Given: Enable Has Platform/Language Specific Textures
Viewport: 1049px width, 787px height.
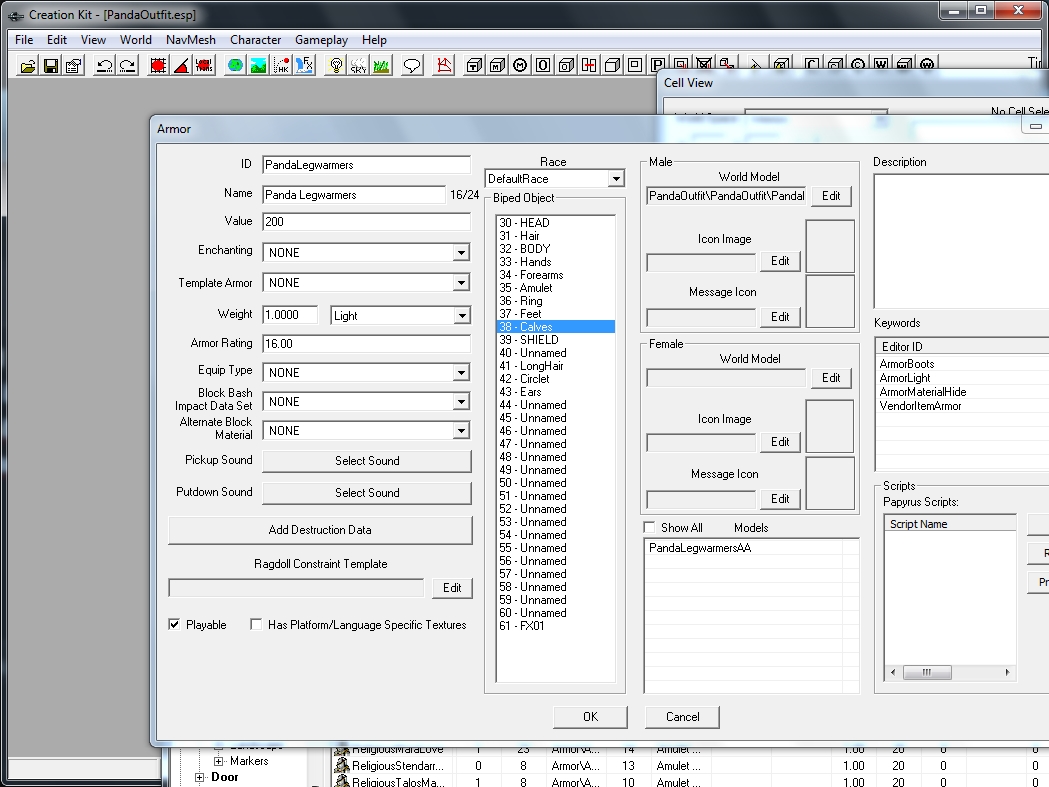Looking at the screenshot, I should (x=256, y=625).
